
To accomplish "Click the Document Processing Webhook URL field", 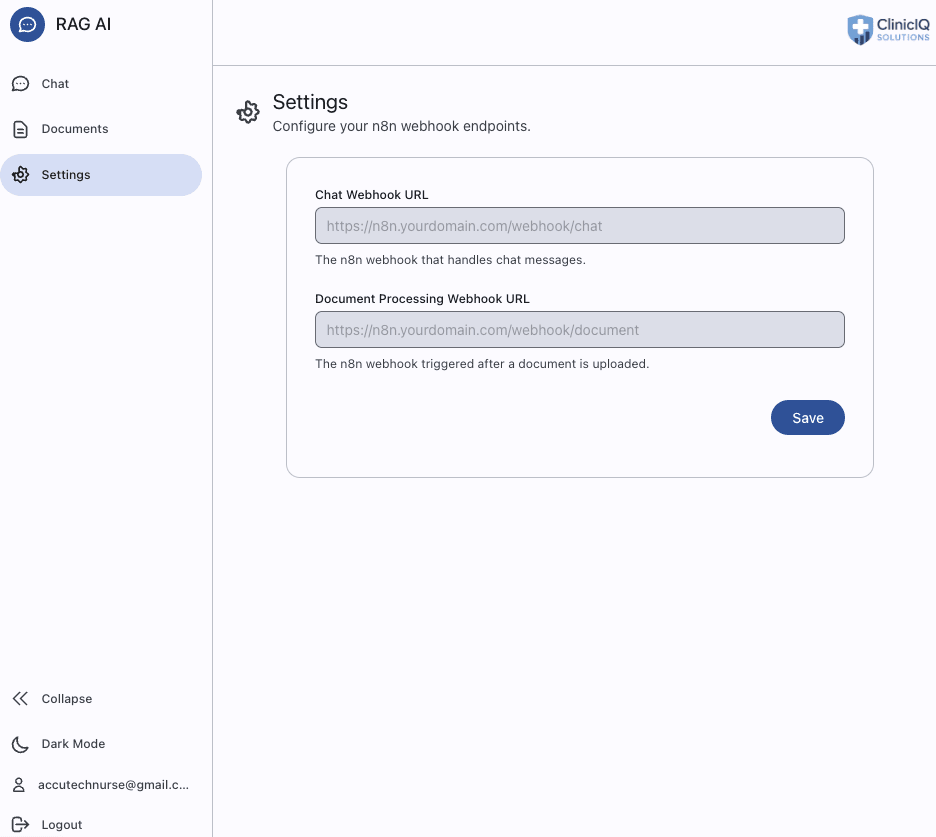I will point(580,329).
